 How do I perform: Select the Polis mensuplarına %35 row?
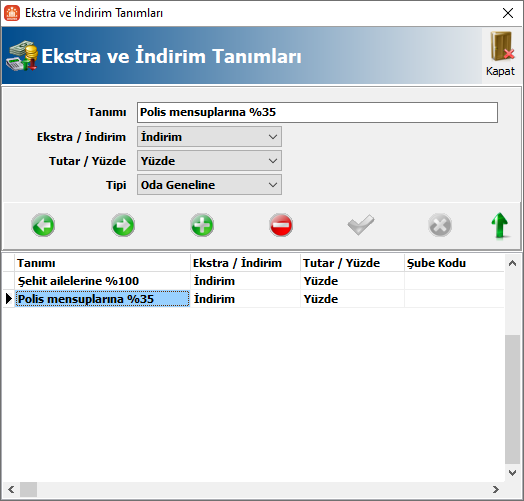pos(253,299)
